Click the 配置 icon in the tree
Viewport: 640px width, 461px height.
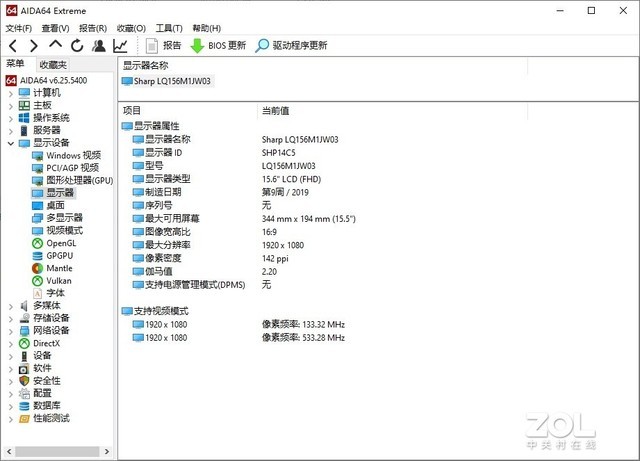pyautogui.click(x=24, y=394)
